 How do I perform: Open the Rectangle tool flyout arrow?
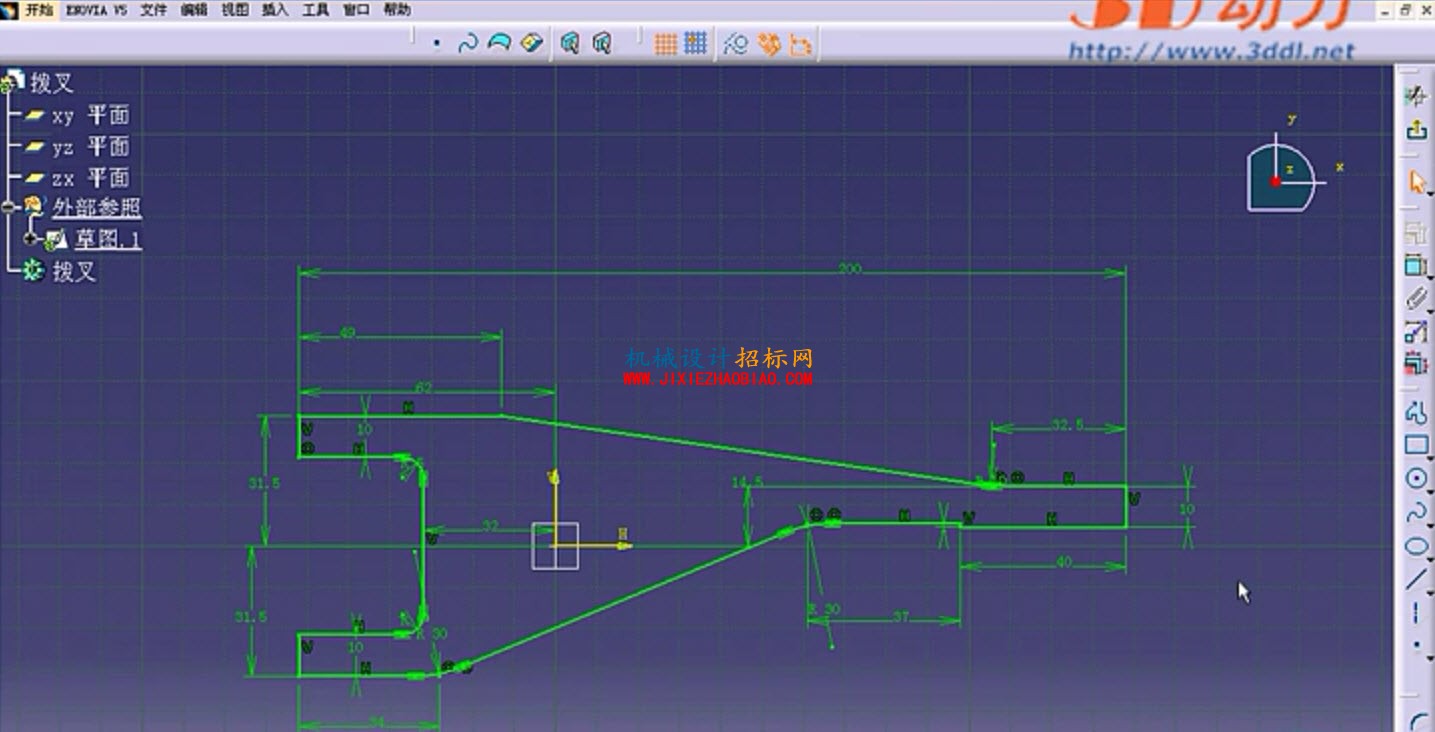point(1430,457)
